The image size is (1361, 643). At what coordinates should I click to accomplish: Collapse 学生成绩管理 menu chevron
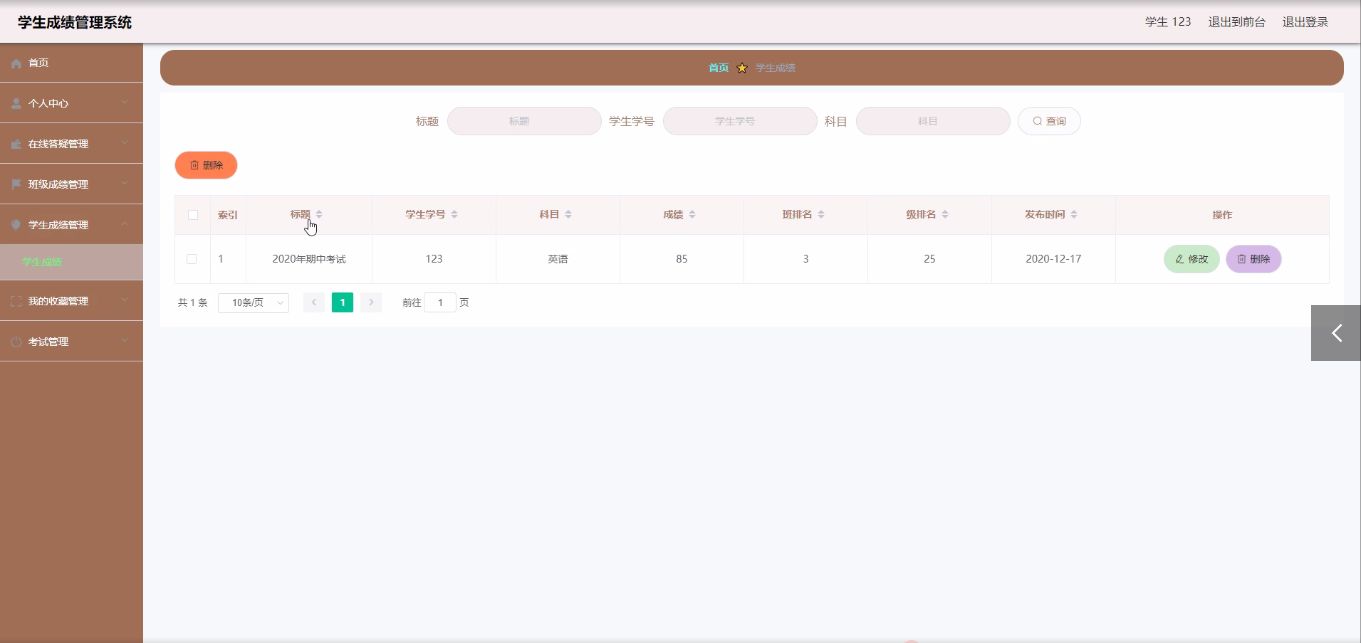point(124,225)
